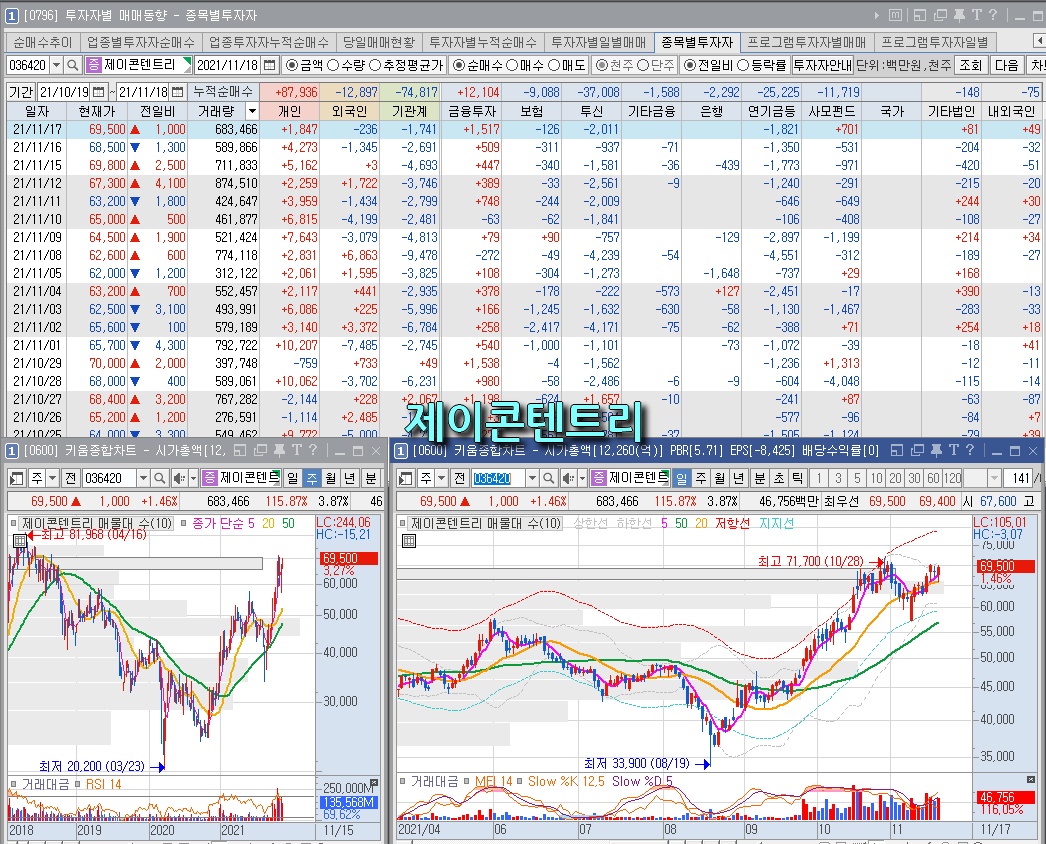Switch to the 당일매매현황 tab
This screenshot has width=1046, height=844.
379,42
